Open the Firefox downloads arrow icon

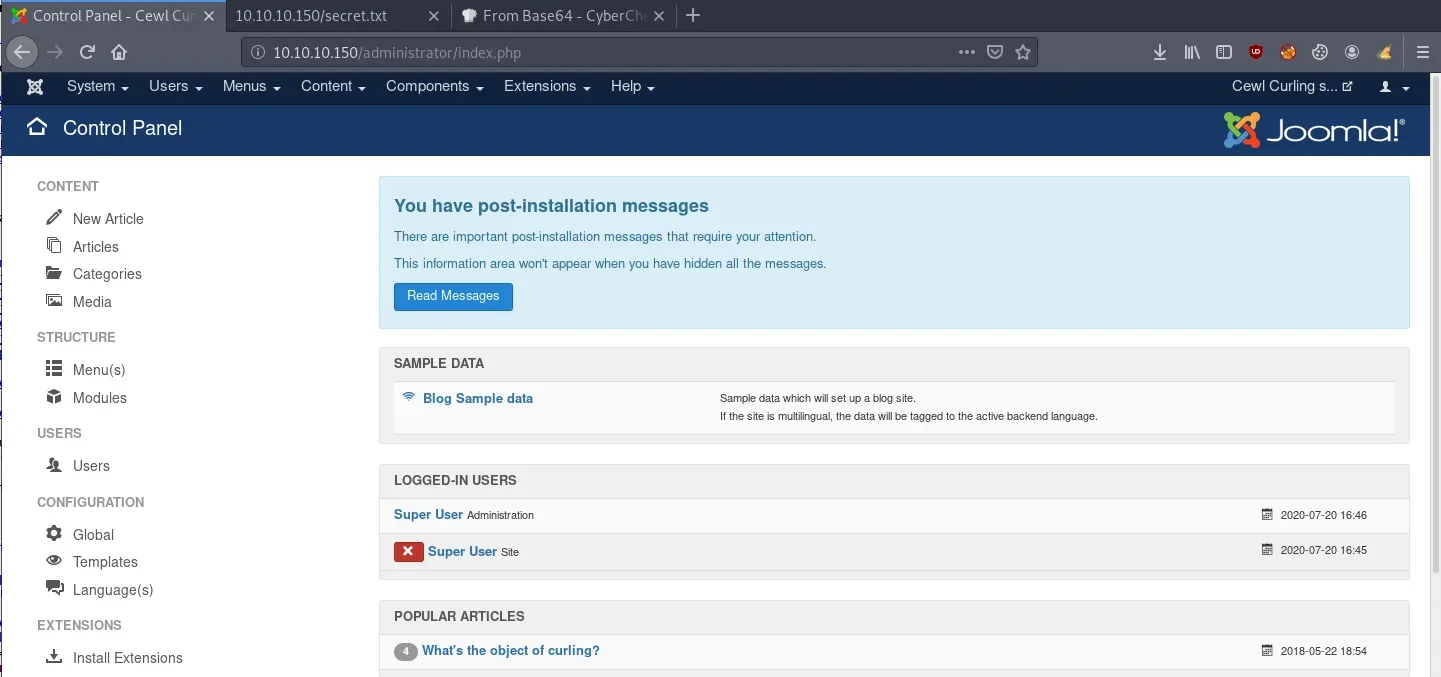click(1160, 52)
